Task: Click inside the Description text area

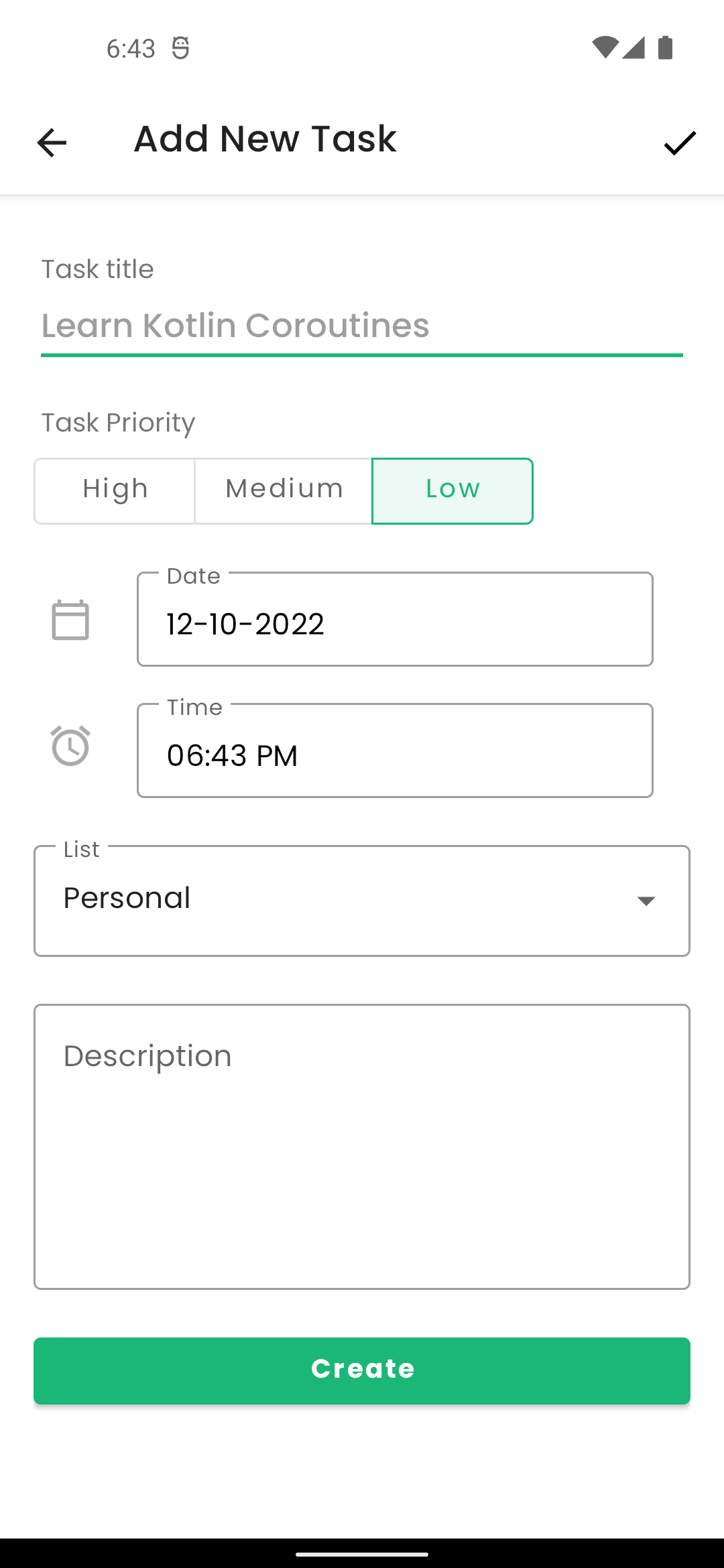Action: tap(362, 1146)
